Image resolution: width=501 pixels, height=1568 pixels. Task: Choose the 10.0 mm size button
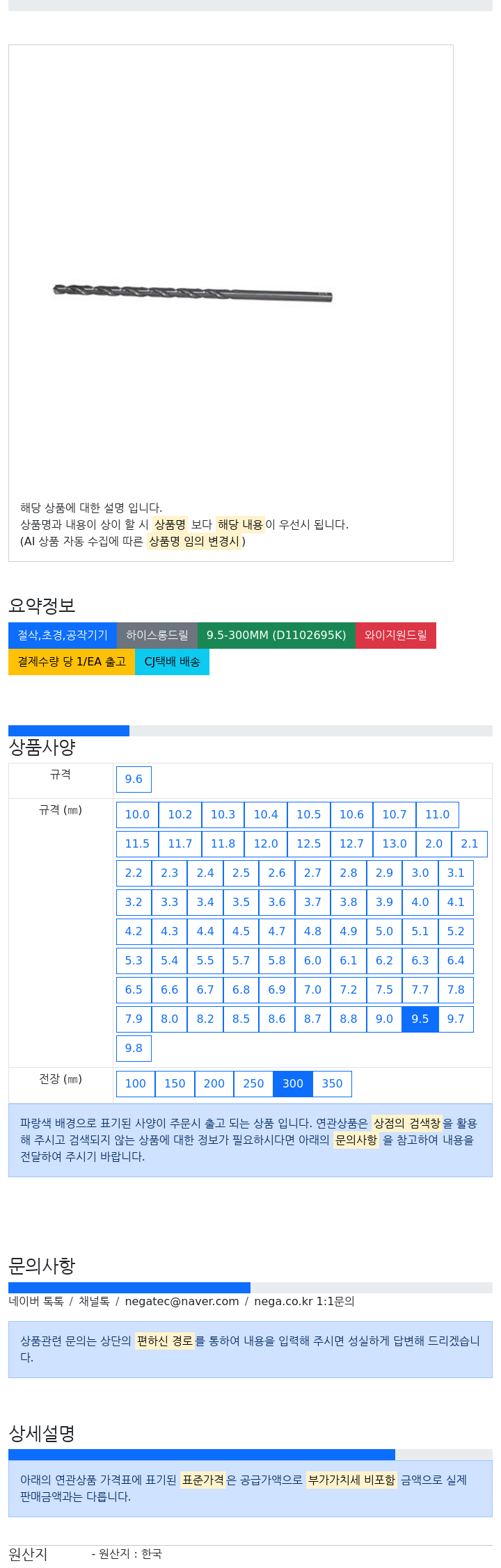click(137, 814)
